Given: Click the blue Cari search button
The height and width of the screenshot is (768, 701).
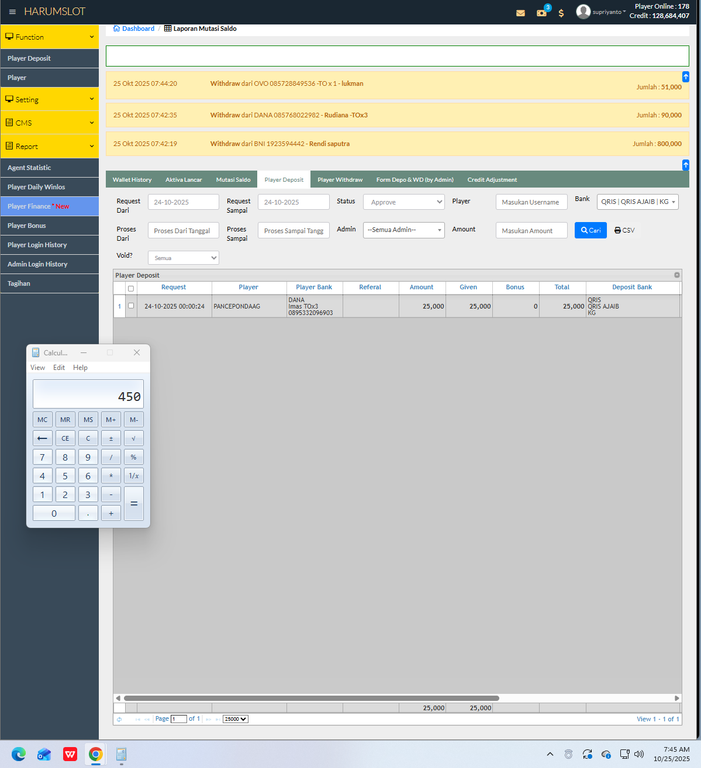Looking at the screenshot, I should pos(590,230).
